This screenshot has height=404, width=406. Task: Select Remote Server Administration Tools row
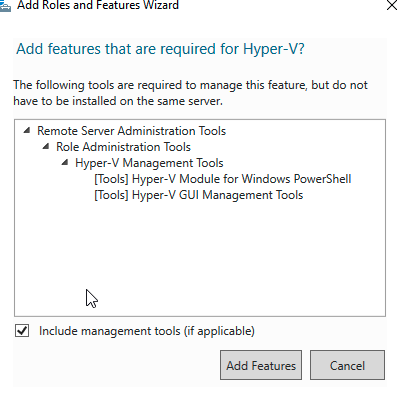coord(131,131)
